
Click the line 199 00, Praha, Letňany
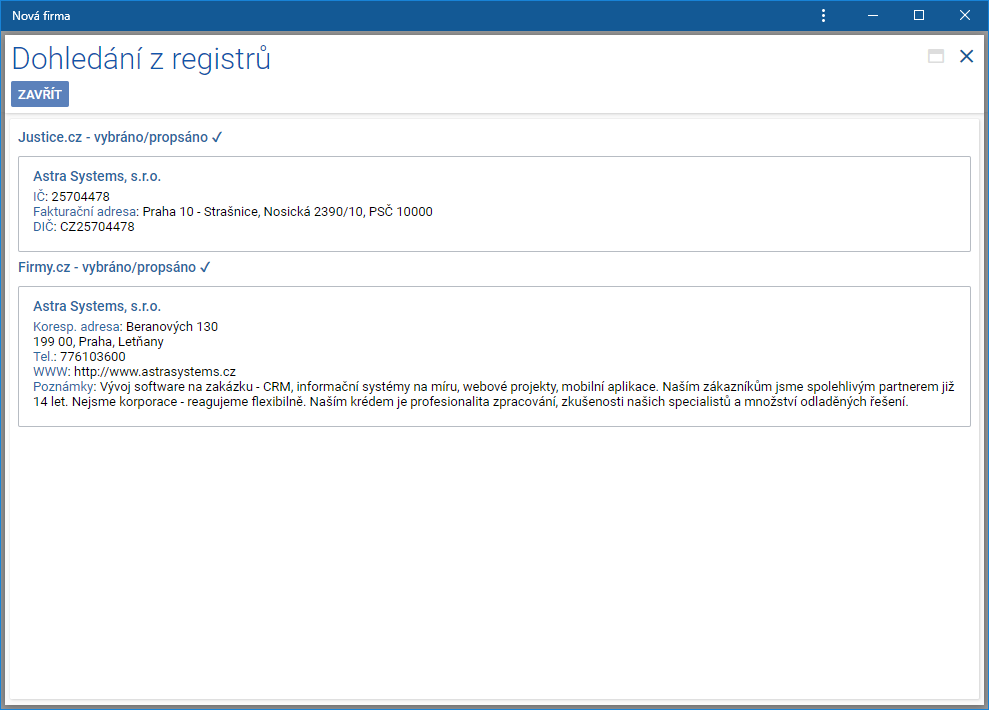(98, 342)
